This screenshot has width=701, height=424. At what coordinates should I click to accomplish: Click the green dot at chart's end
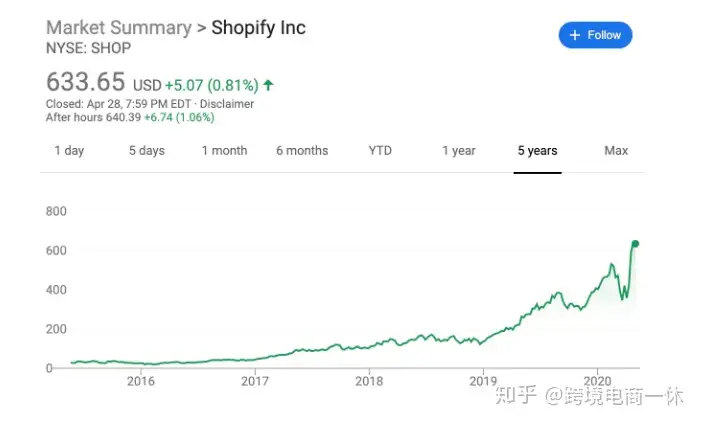pyautogui.click(x=635, y=244)
